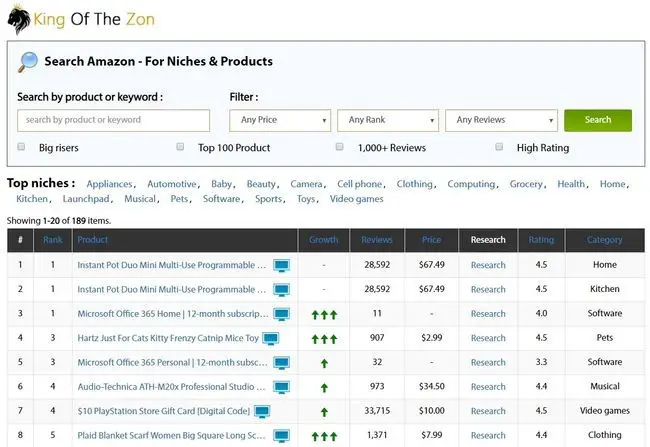Open the Video games niche link

[357, 199]
